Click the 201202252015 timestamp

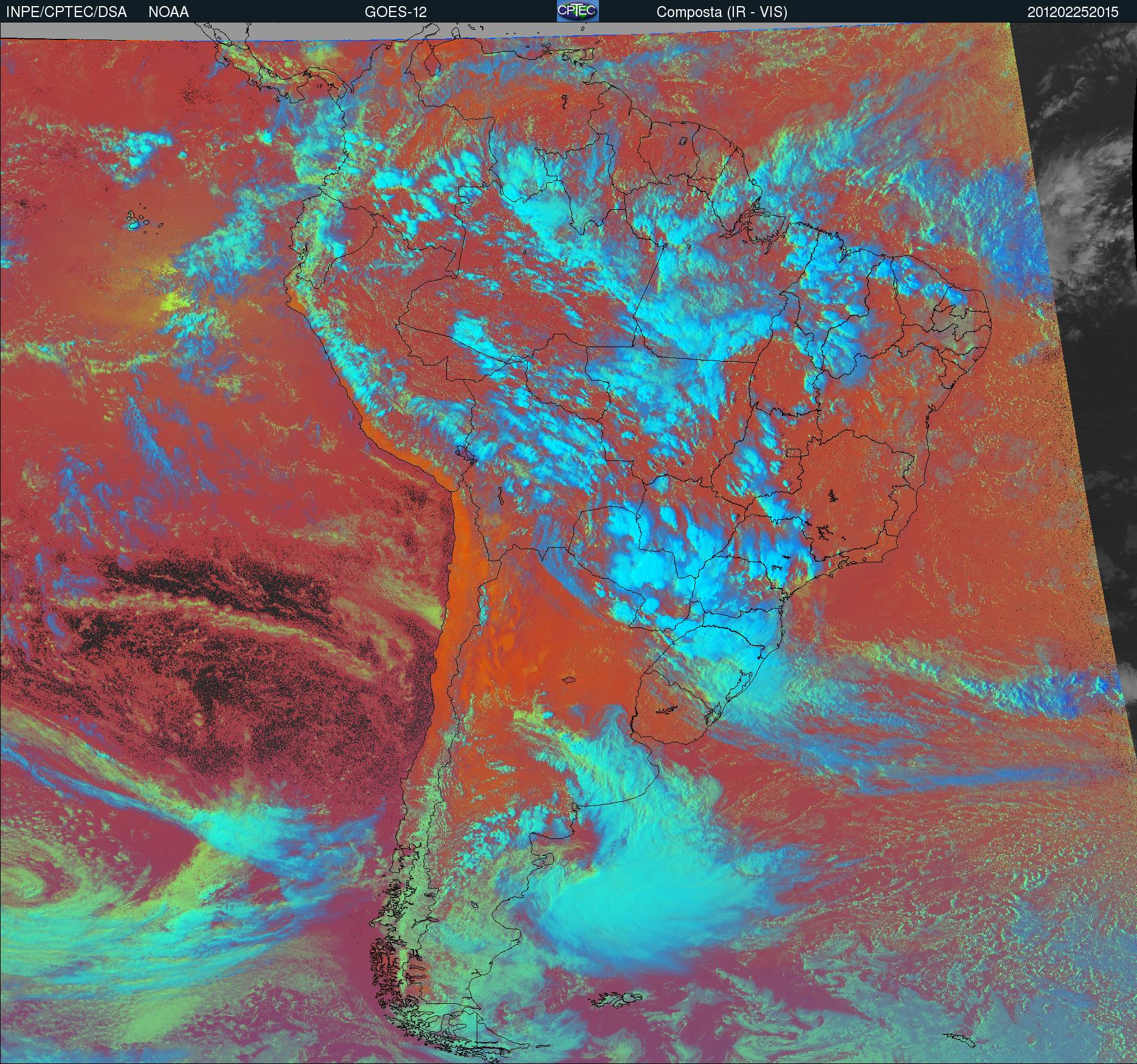tap(1073, 12)
